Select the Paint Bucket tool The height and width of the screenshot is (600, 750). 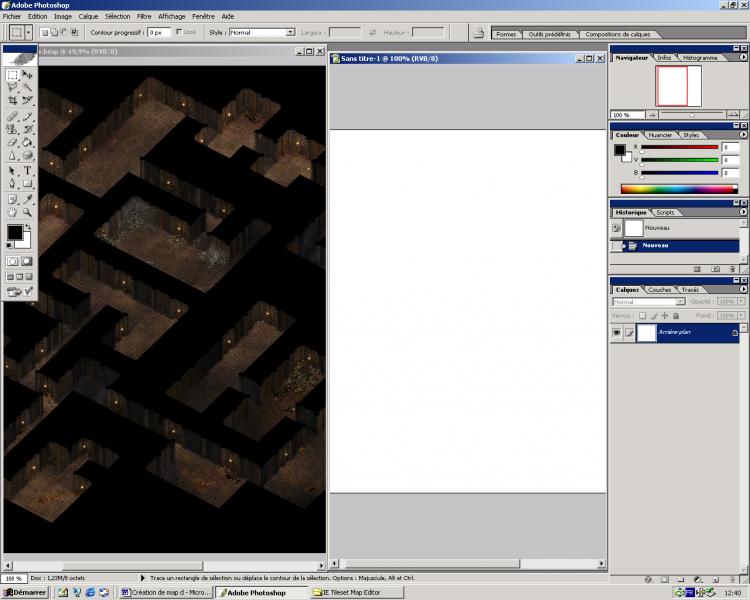pos(27,142)
